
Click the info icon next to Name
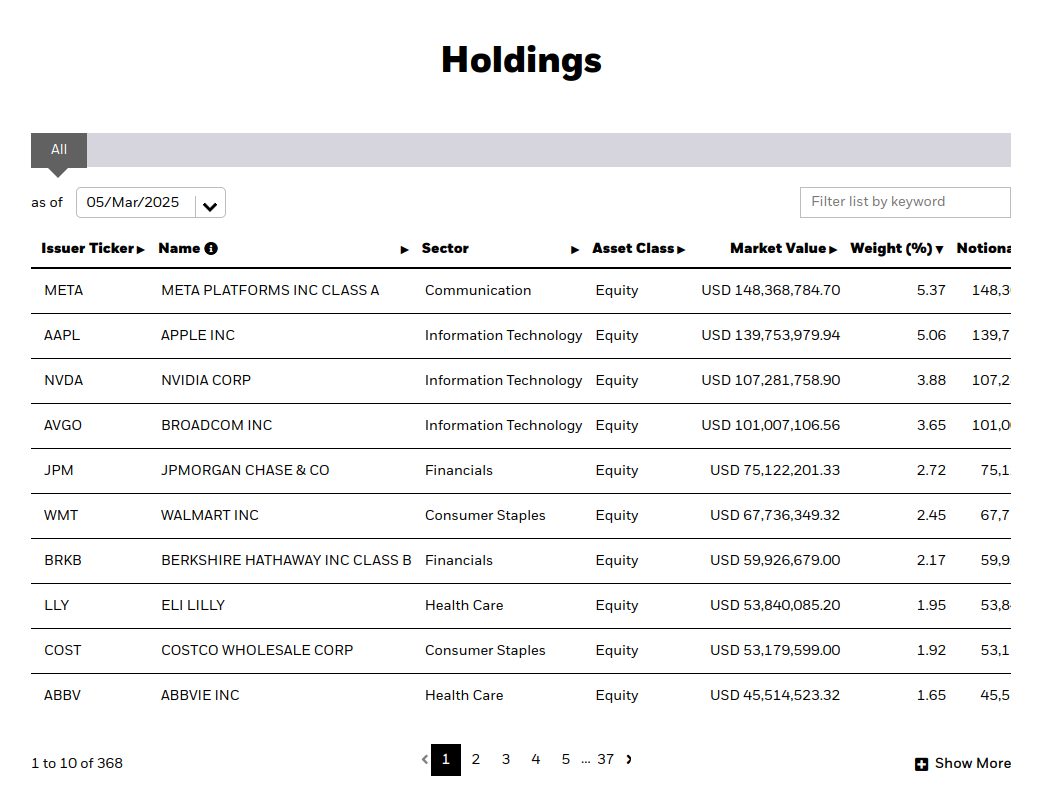[x=211, y=249]
